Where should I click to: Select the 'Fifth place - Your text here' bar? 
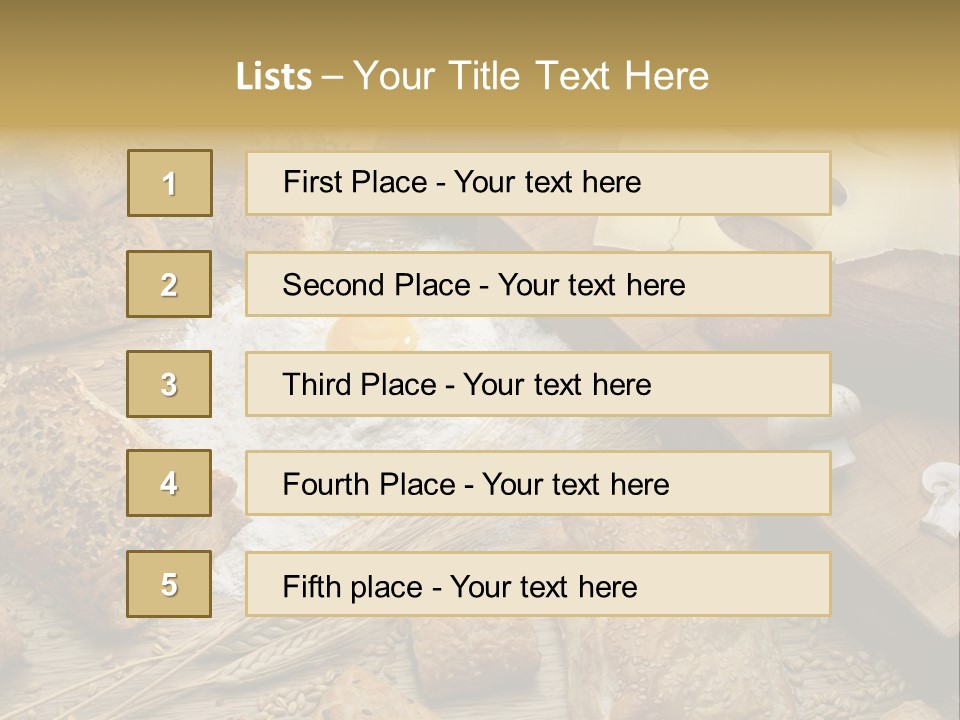pos(538,584)
